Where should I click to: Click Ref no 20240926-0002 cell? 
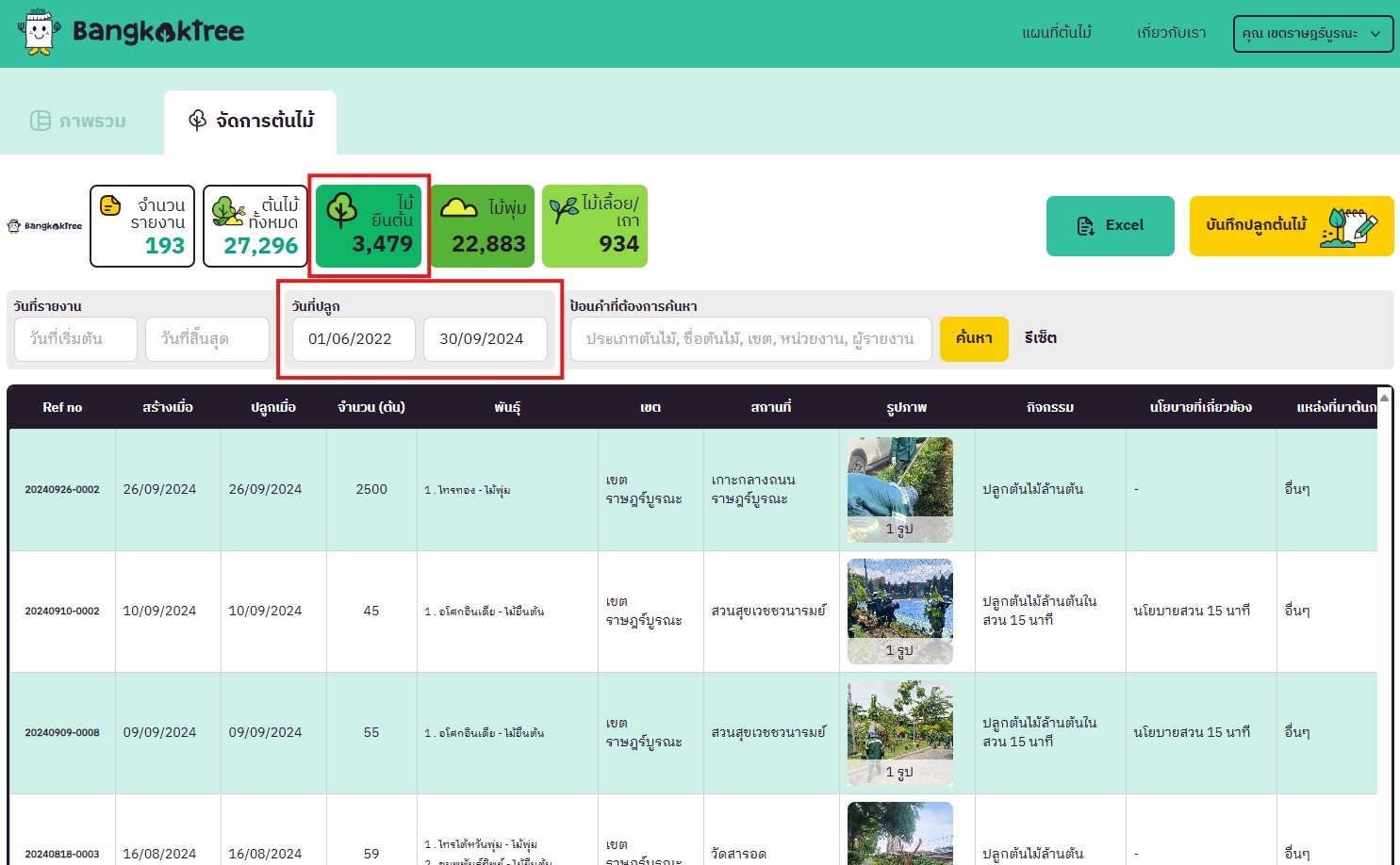(62, 490)
